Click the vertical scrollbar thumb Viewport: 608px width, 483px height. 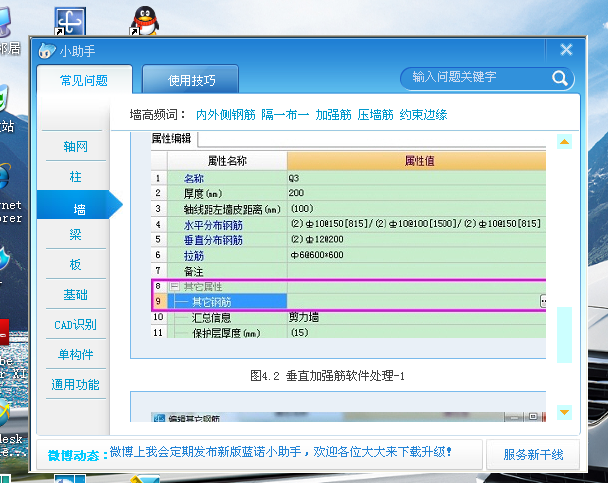[564, 335]
